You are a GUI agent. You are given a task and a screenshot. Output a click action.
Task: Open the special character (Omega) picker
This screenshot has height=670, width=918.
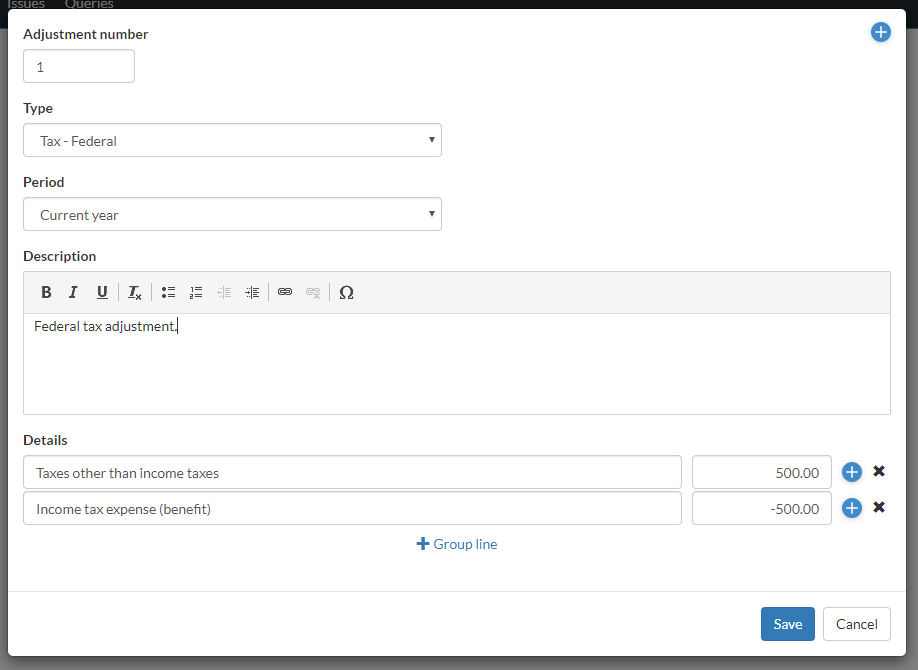[x=346, y=293]
